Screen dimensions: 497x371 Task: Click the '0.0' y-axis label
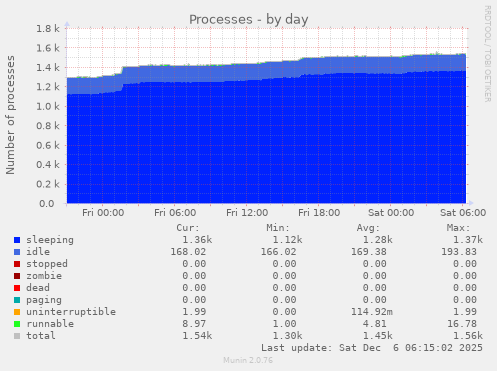pos(47,204)
